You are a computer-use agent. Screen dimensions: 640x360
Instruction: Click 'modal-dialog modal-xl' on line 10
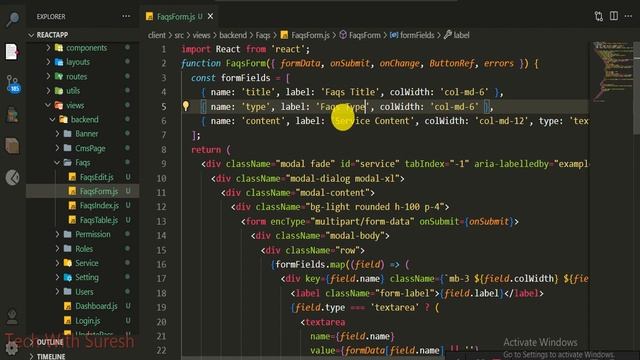(x=345, y=178)
